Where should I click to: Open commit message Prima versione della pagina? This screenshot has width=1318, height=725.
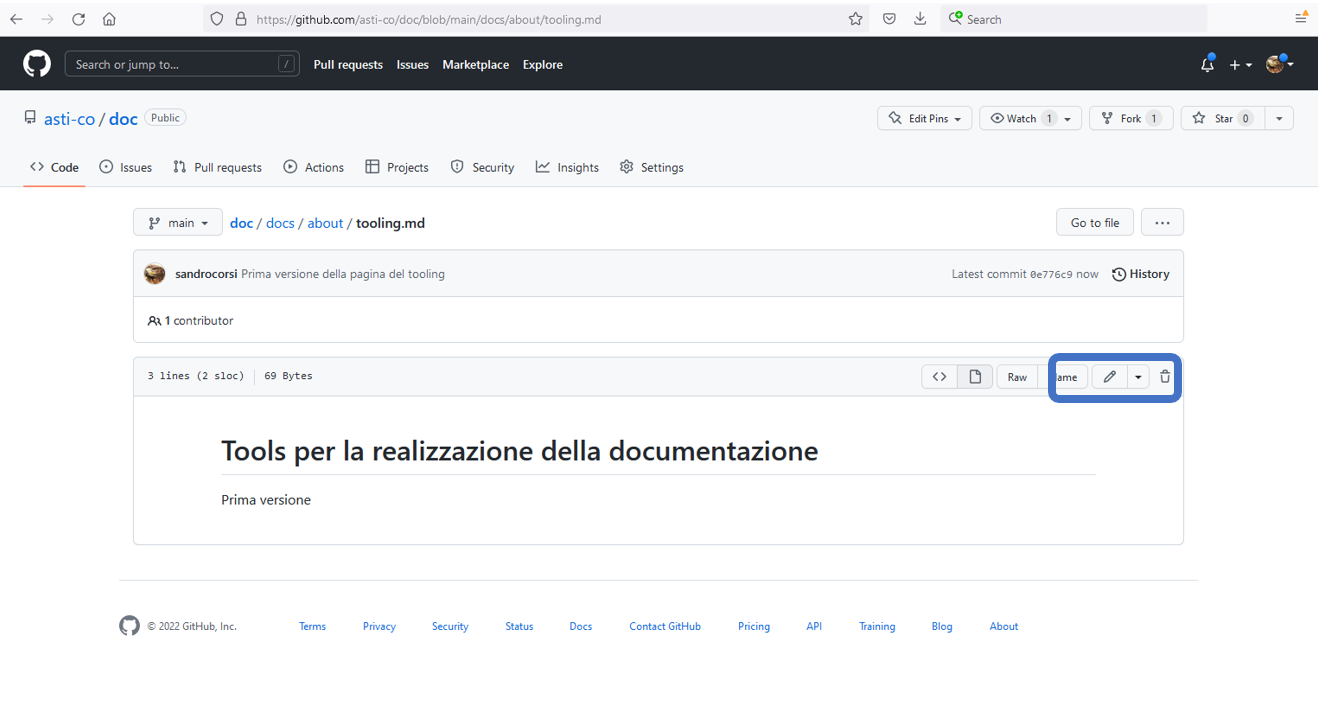(343, 274)
